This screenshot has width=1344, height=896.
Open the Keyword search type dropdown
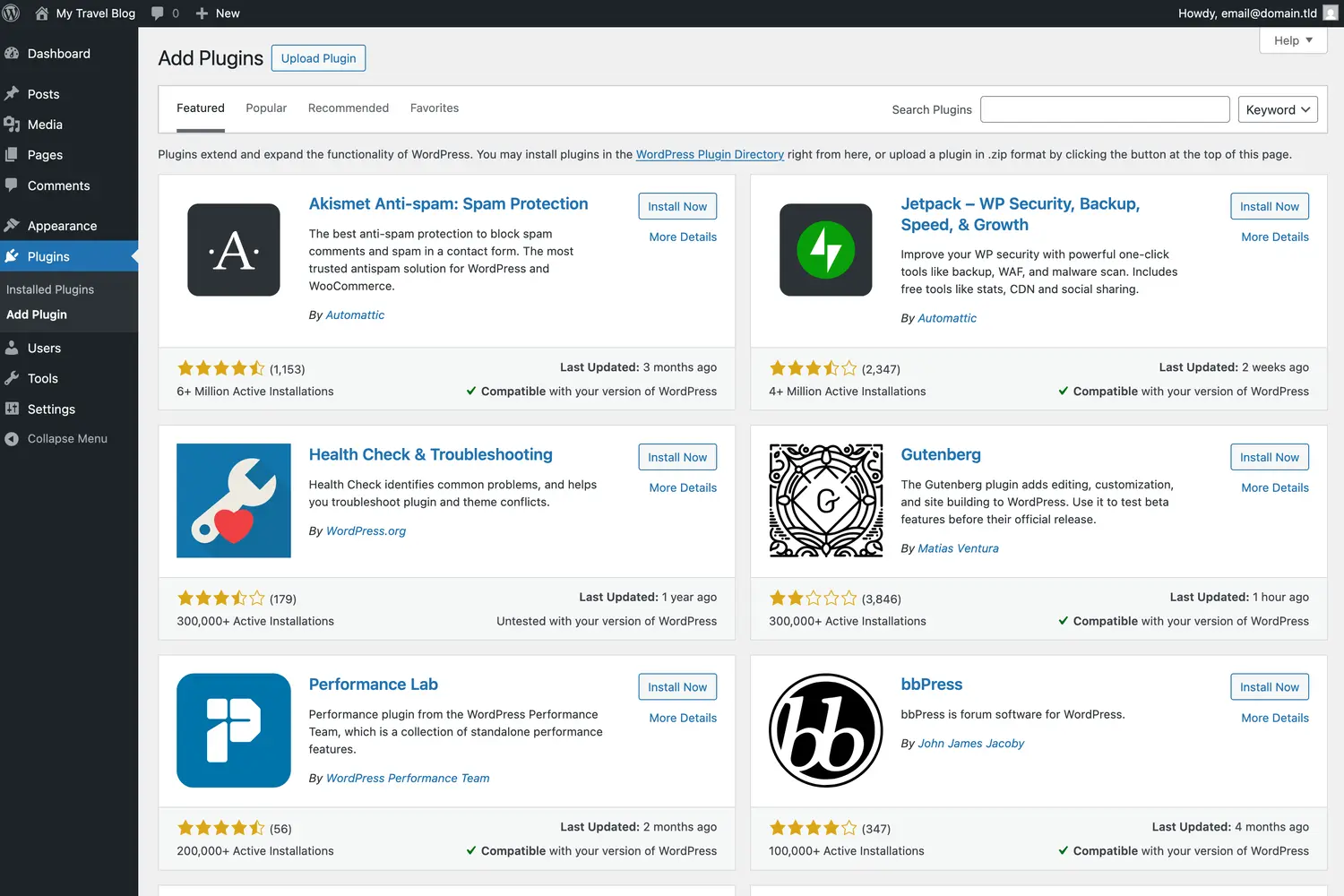[x=1278, y=109]
